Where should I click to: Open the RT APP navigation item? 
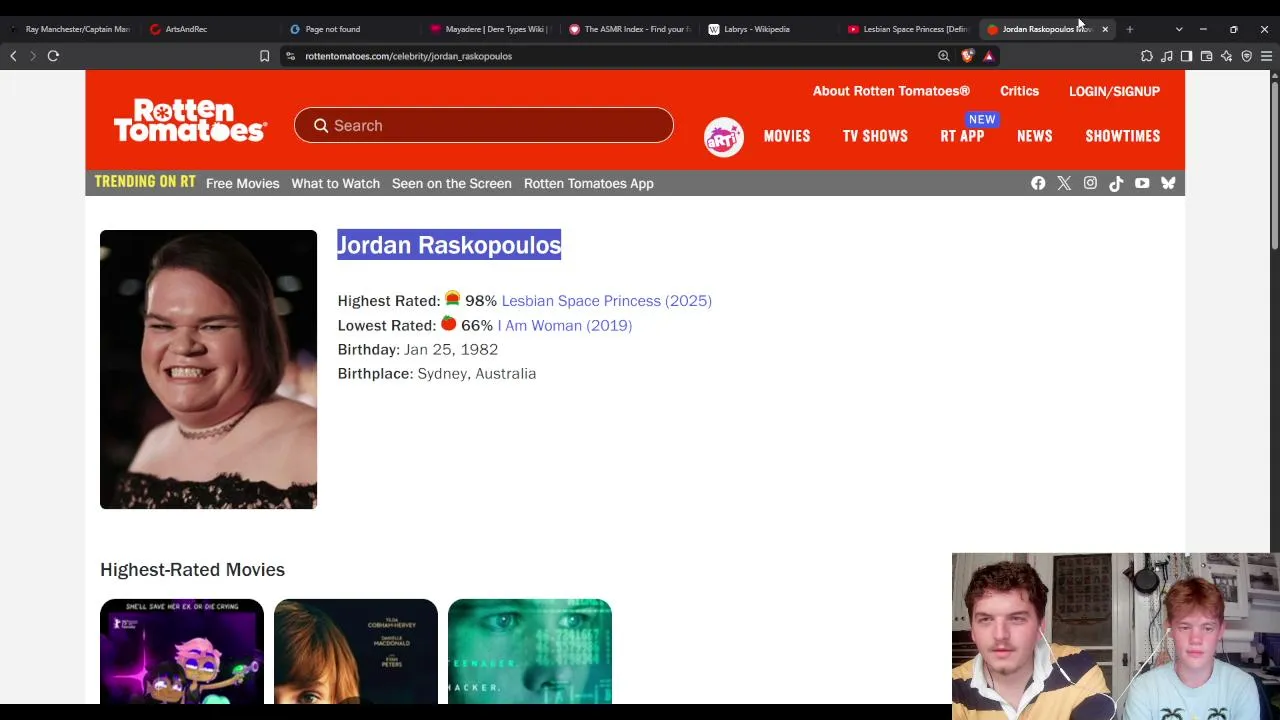[962, 136]
